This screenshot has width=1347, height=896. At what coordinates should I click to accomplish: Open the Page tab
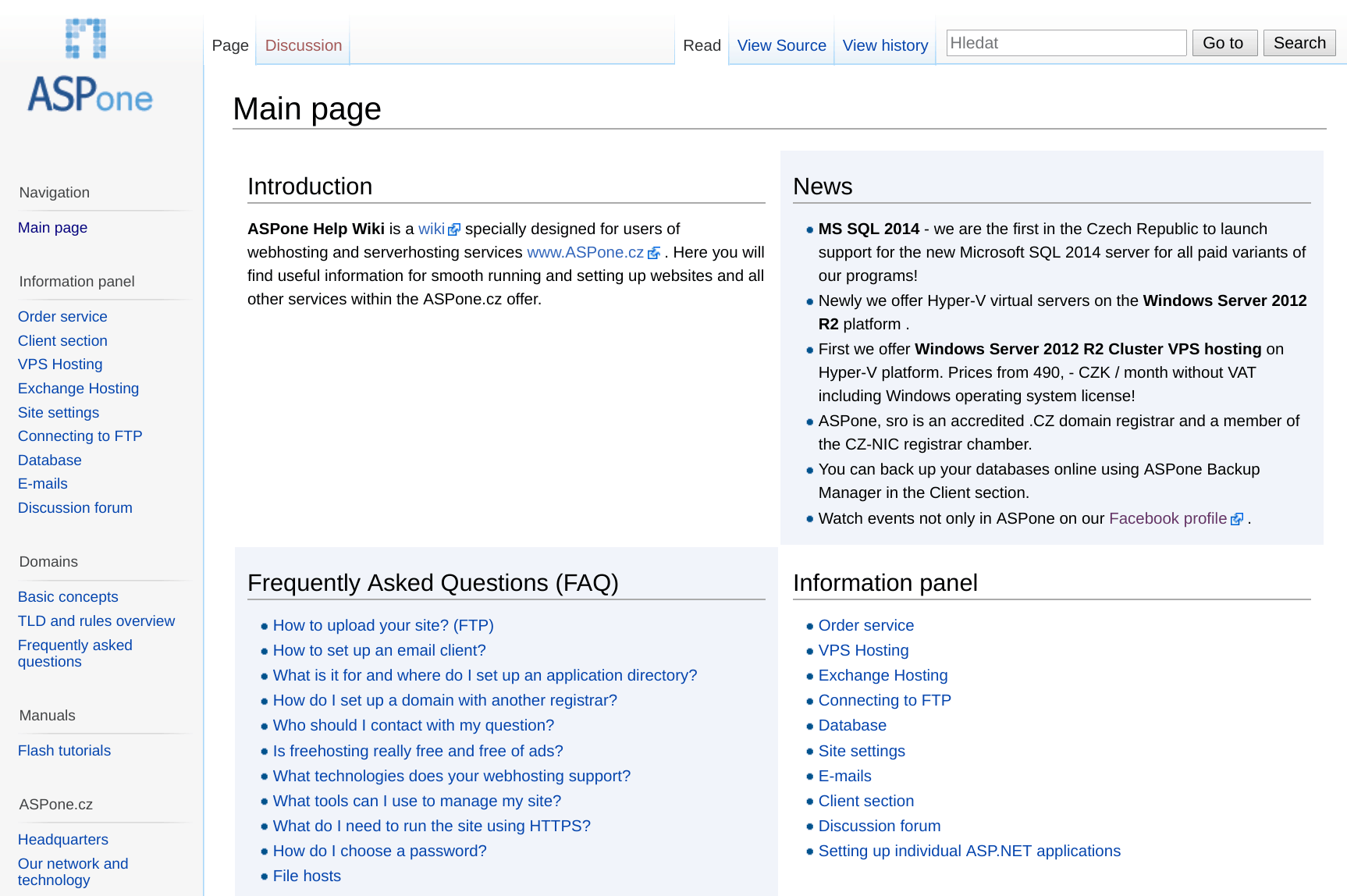230,45
